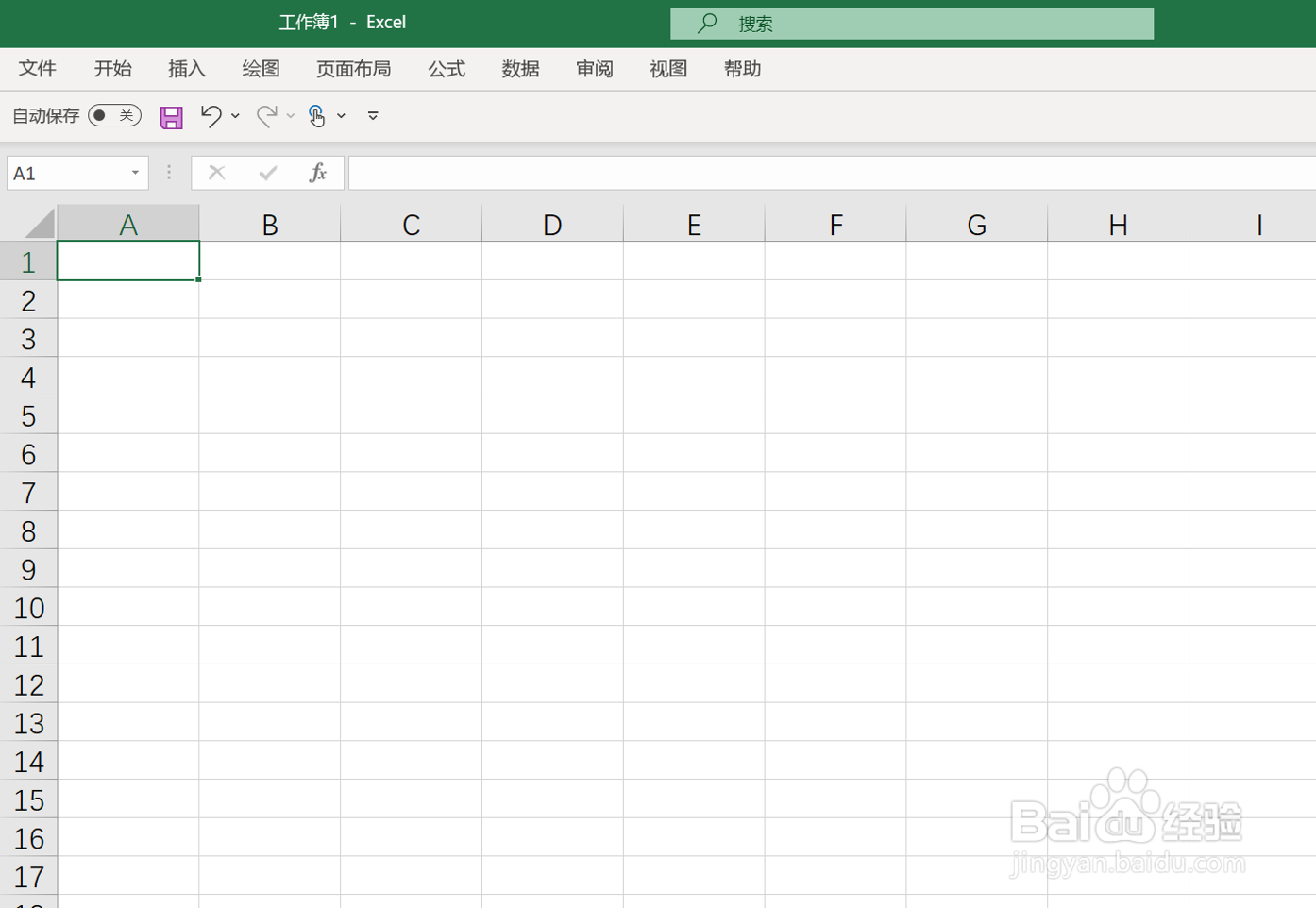Open the 视图 tab

click(x=668, y=69)
